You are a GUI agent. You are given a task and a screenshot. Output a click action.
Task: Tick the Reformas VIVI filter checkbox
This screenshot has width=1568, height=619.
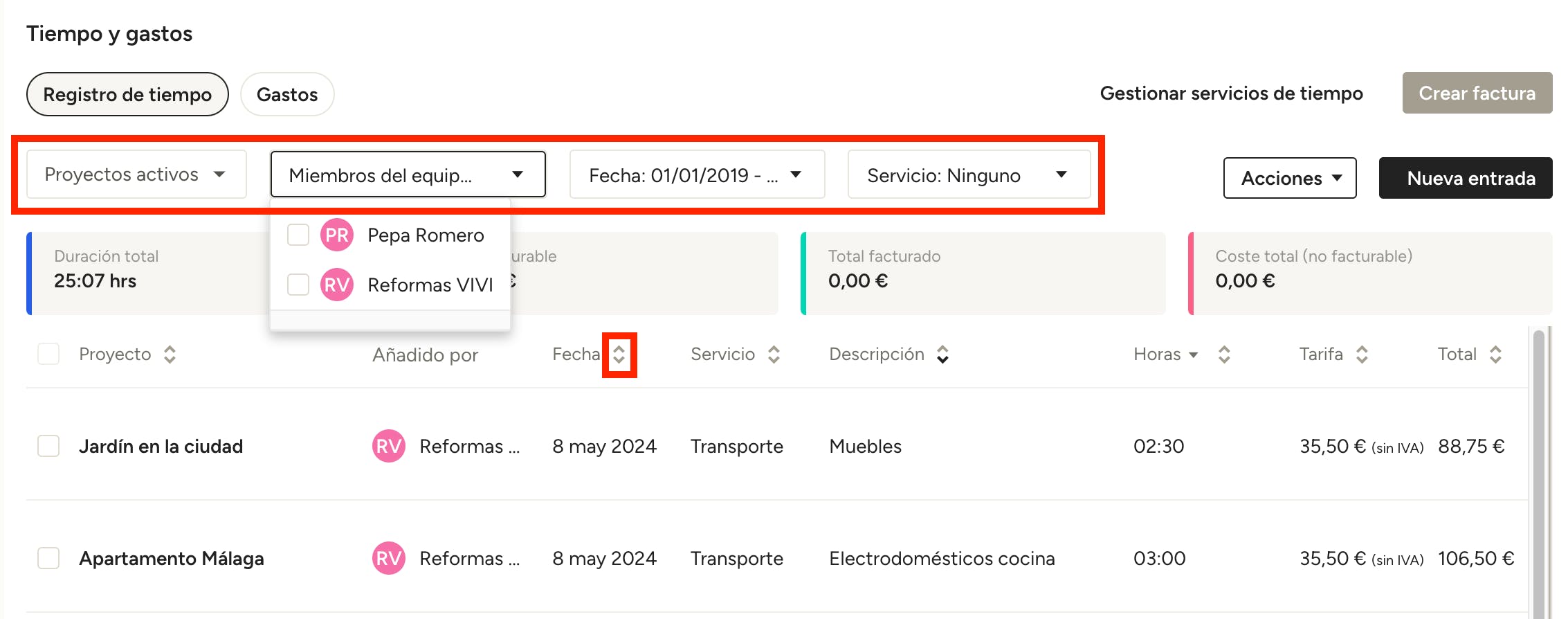pos(298,285)
